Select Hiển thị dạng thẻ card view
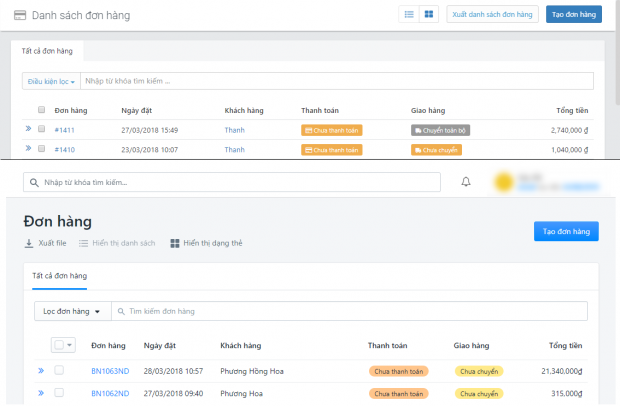This screenshot has height=406, width=620. (x=206, y=243)
